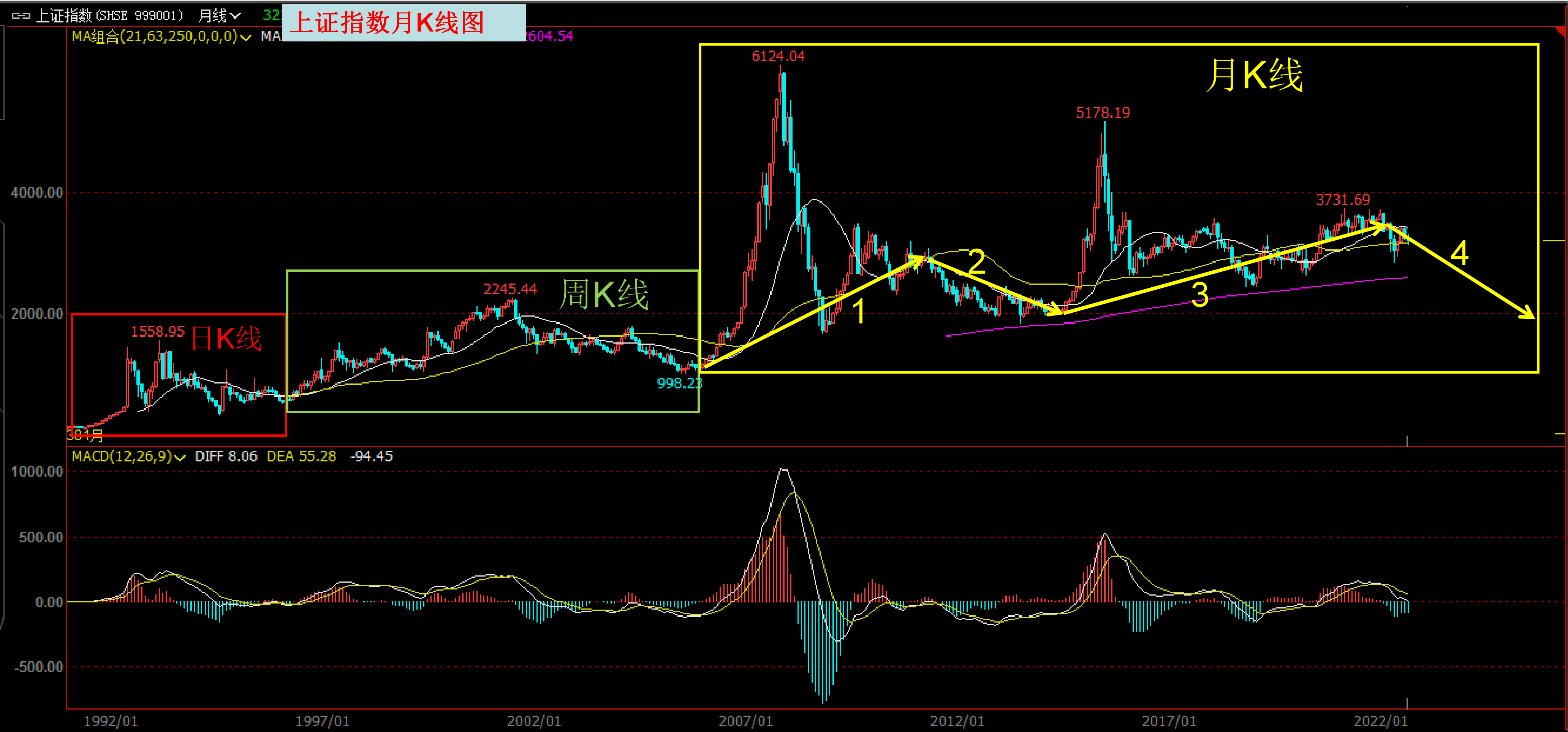
Task: Expand the MA组合(21,63,250,0,0,0) indicator dropdown
Action: tap(245, 37)
